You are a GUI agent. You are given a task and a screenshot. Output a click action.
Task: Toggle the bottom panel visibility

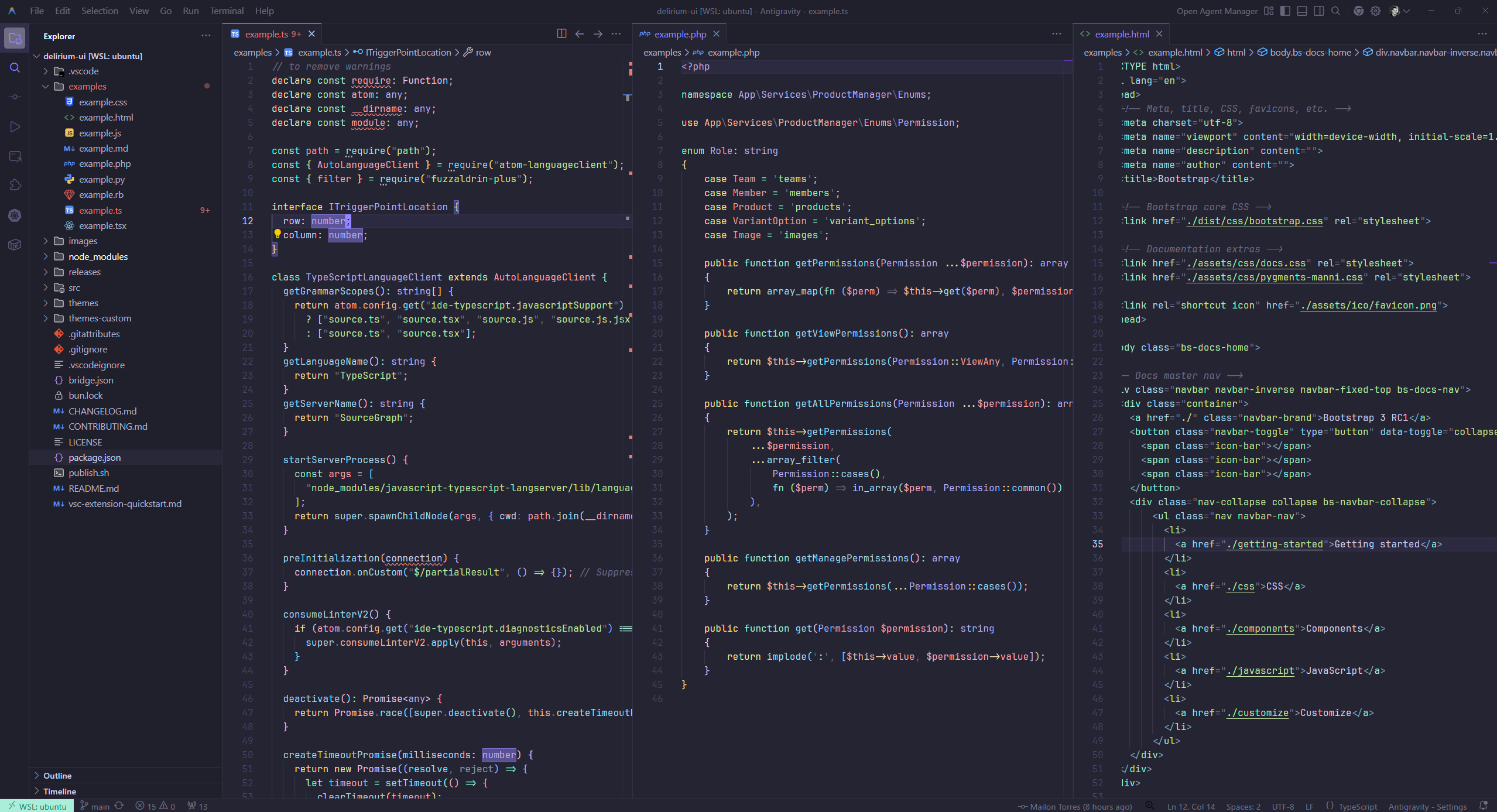[1302, 11]
